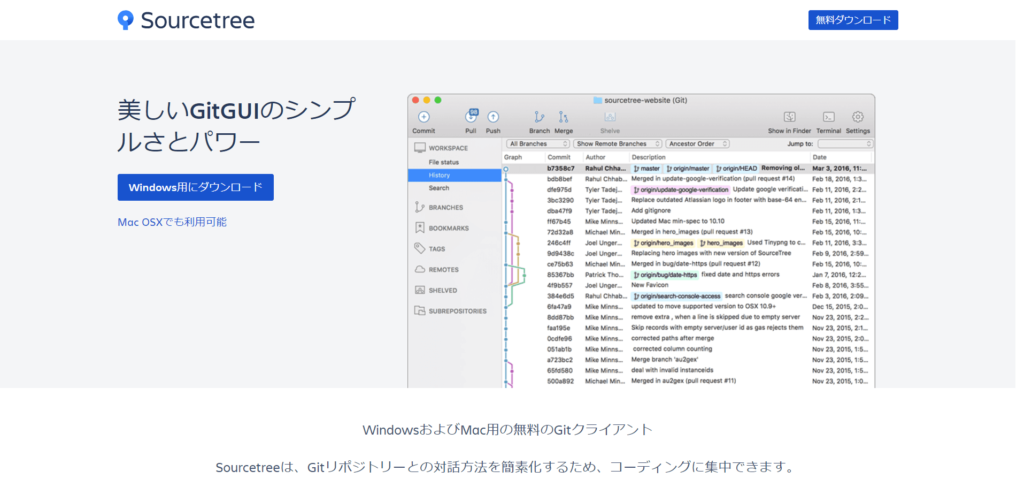Image resolution: width=1024 pixels, height=479 pixels.
Task: Click the Sourcetree app screenshot image
Action: pos(641,241)
